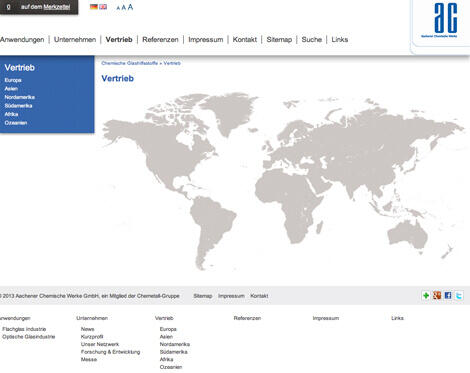
Task: Open the Merkzettel link
Action: tap(57, 7)
